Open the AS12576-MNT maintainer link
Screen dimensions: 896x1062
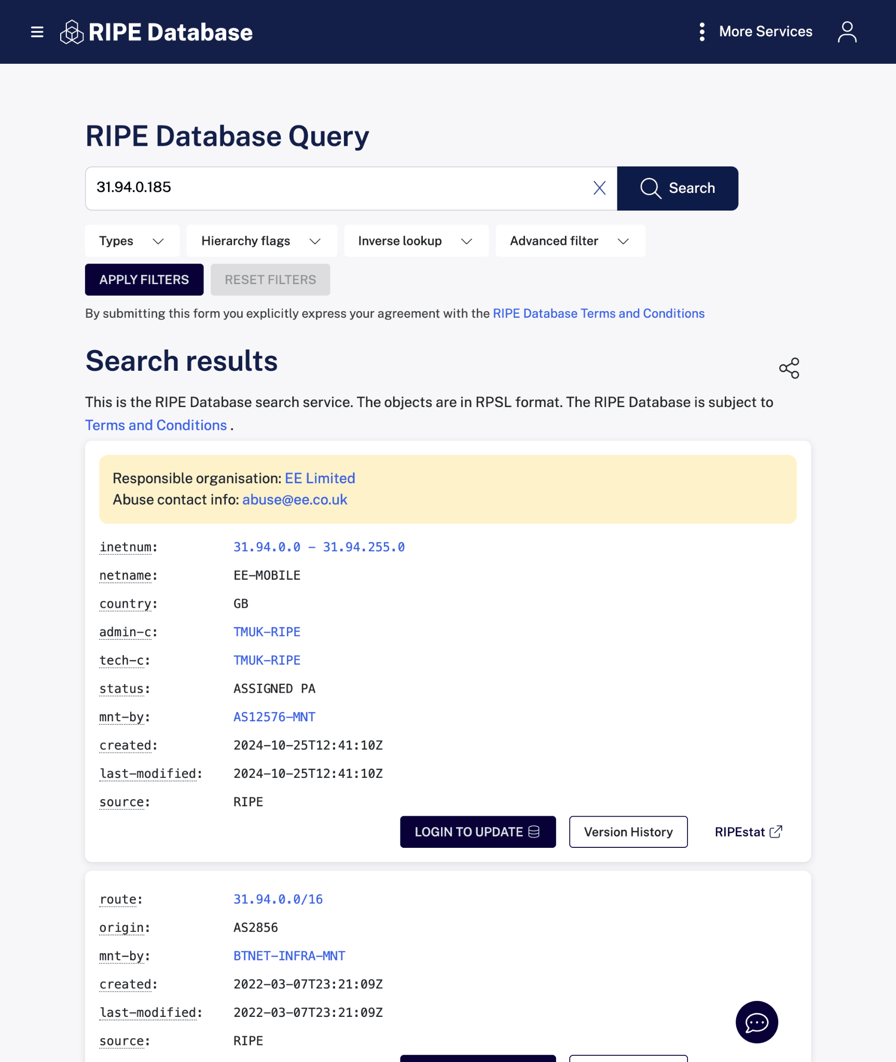tap(274, 717)
